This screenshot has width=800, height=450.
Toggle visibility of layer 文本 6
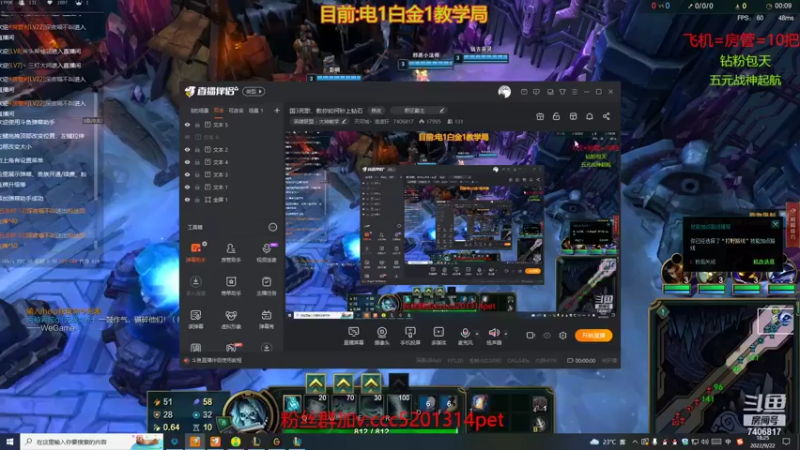pyautogui.click(x=187, y=137)
